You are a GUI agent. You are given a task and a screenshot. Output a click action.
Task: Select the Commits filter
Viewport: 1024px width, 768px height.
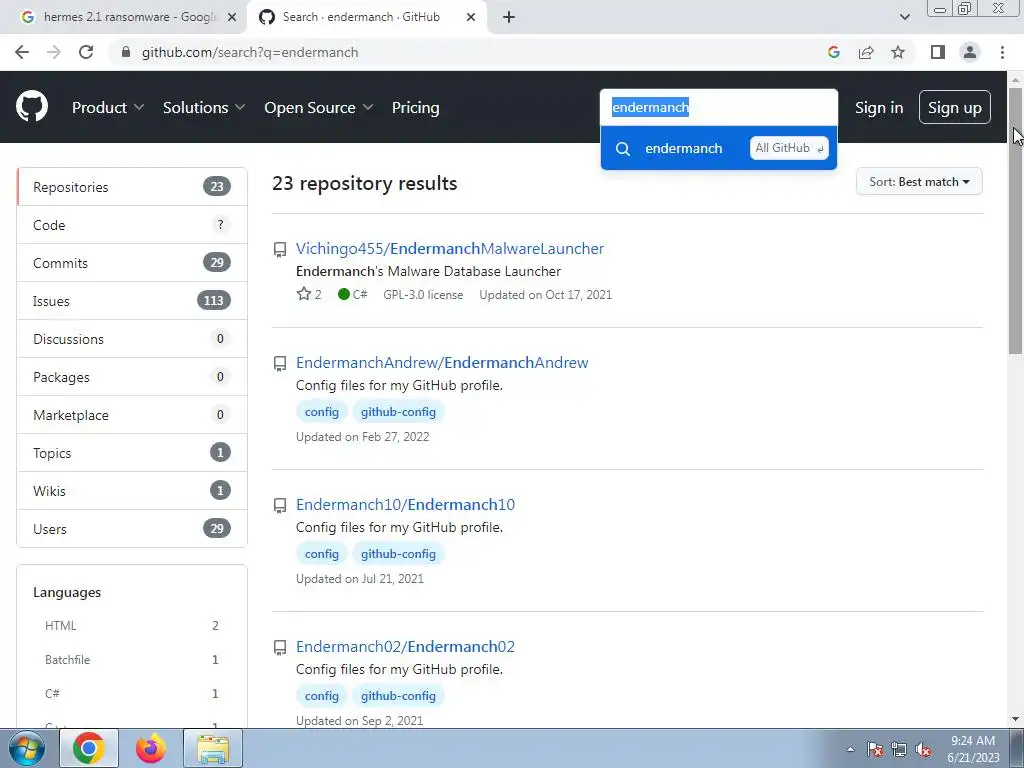click(132, 263)
